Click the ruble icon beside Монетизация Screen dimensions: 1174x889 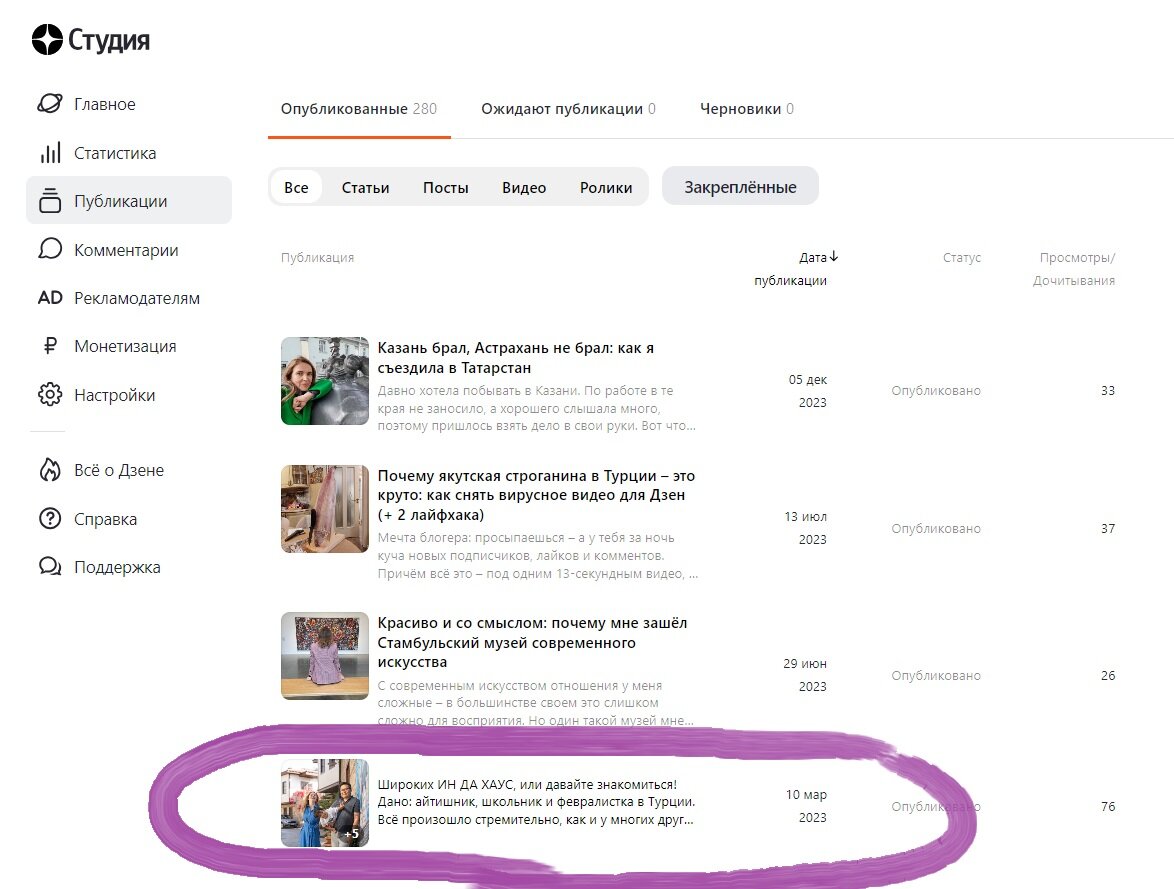pyautogui.click(x=50, y=346)
